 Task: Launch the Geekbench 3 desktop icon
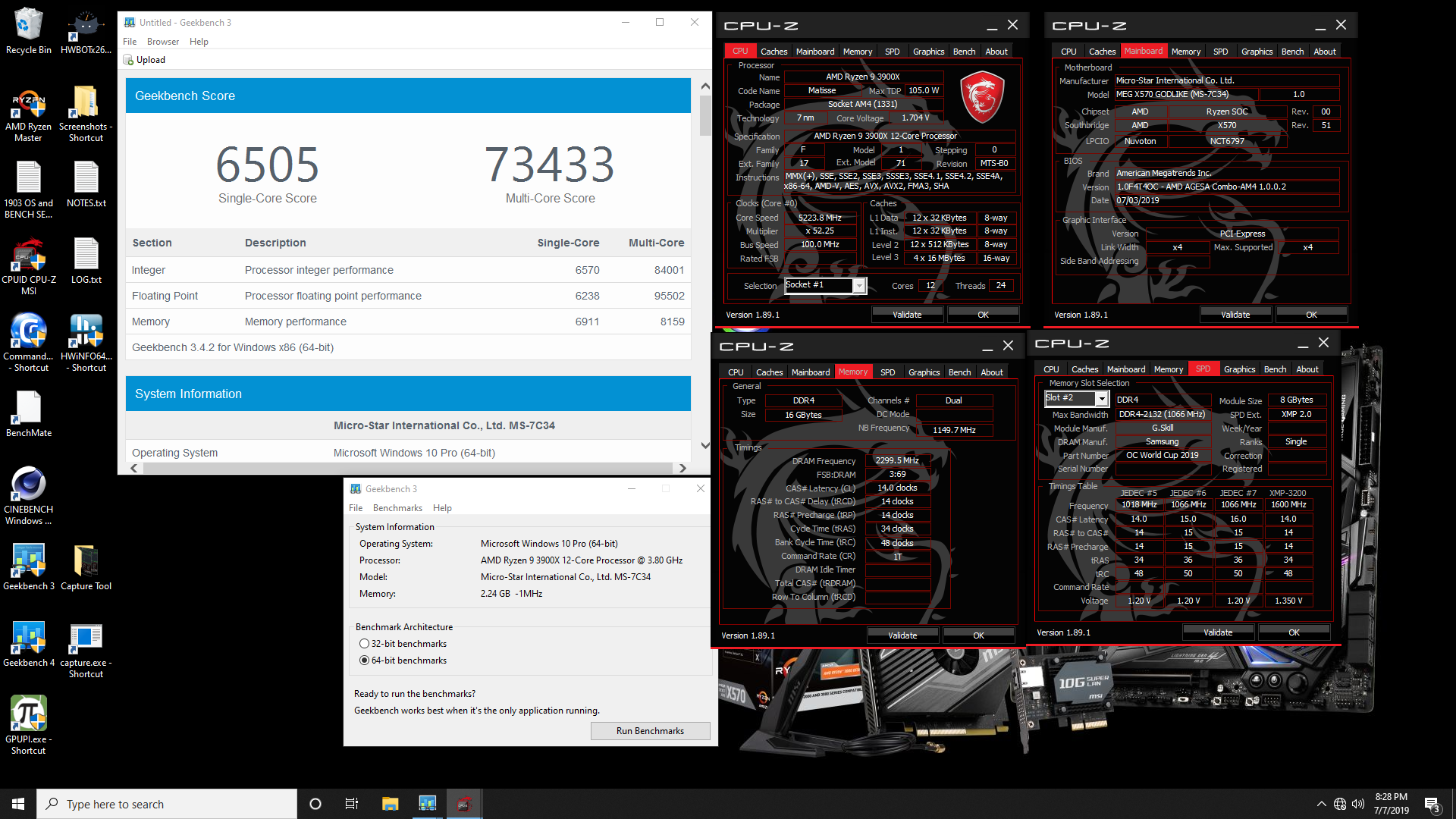point(28,567)
